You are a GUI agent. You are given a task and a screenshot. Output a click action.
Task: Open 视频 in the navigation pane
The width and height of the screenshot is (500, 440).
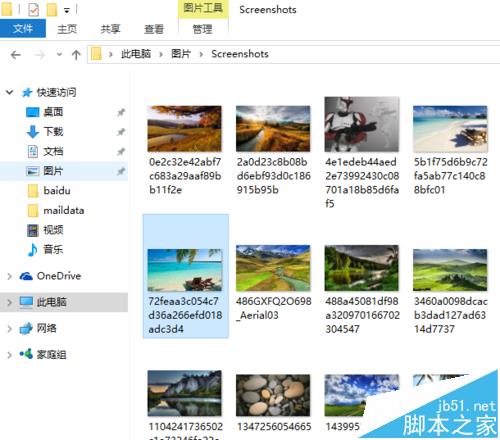point(53,230)
